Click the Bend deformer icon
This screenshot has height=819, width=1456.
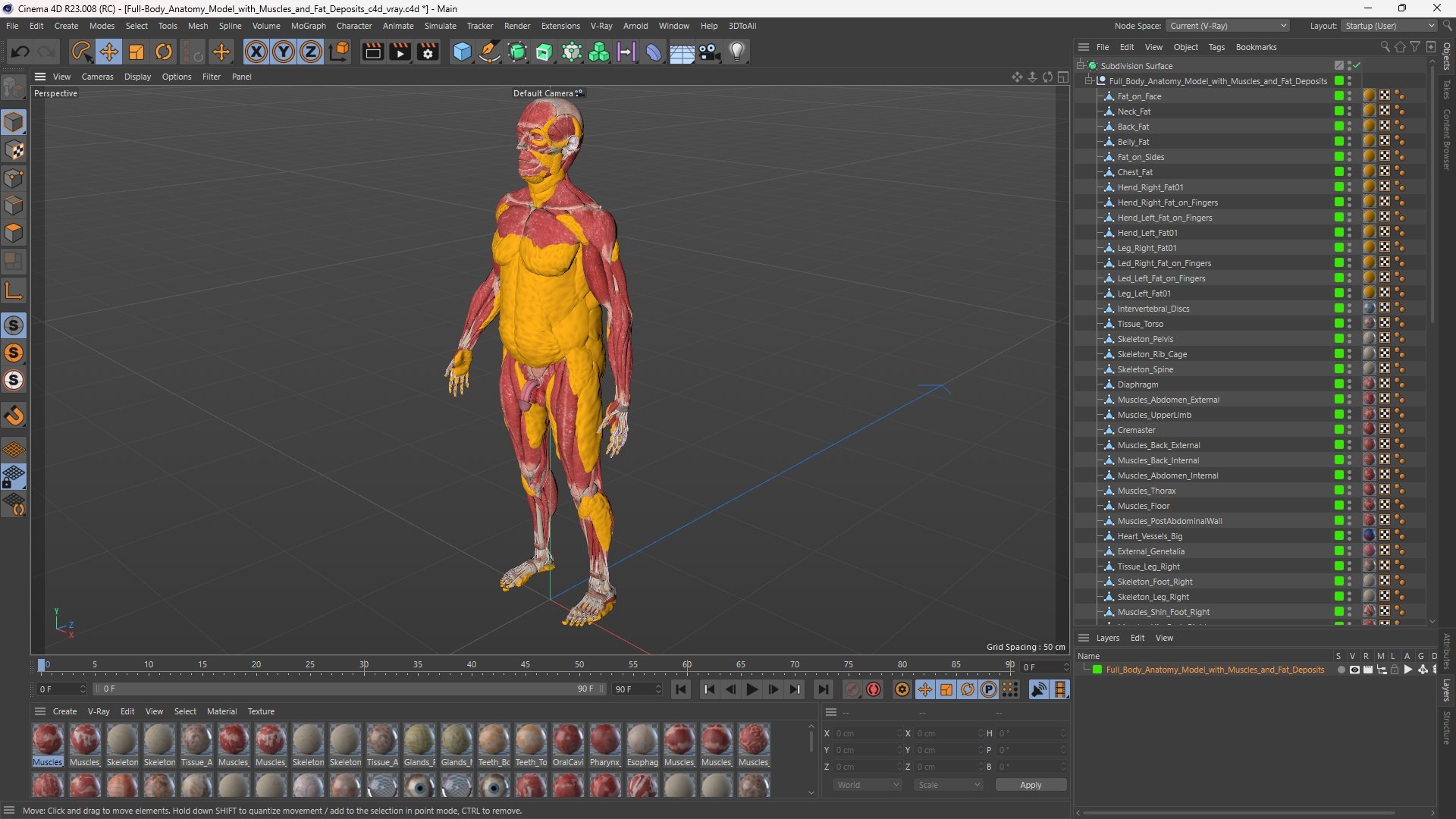[654, 52]
